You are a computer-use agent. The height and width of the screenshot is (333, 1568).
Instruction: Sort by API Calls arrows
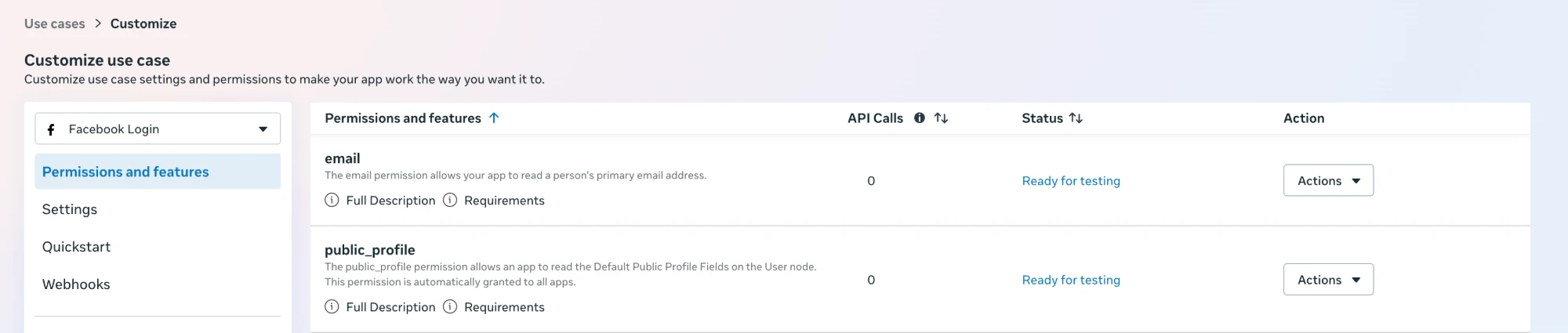[x=942, y=118]
